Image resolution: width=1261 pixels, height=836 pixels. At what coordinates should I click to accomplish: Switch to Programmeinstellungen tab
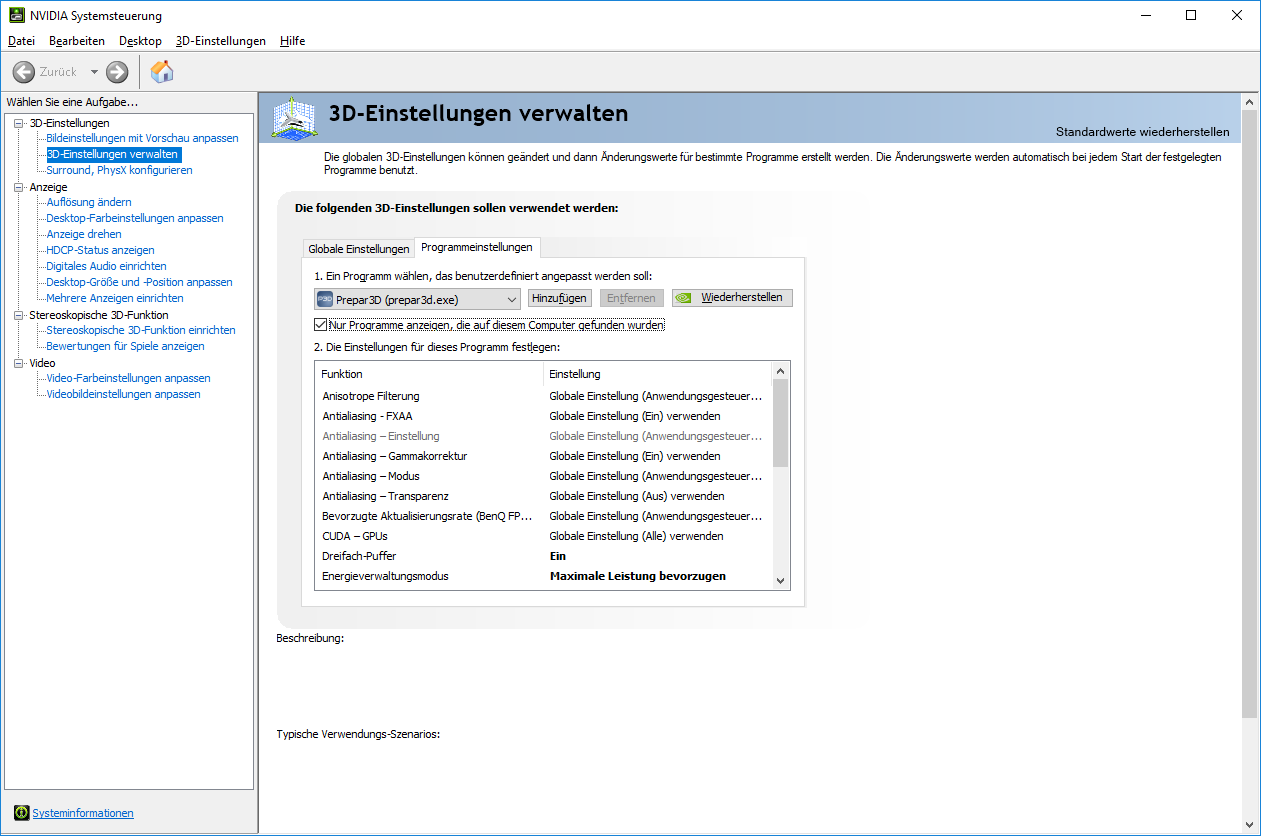point(477,247)
